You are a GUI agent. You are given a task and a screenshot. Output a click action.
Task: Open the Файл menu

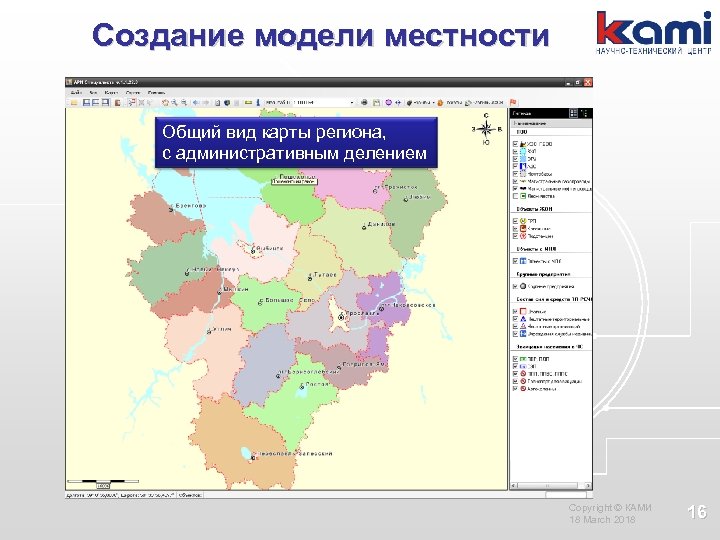[x=76, y=93]
